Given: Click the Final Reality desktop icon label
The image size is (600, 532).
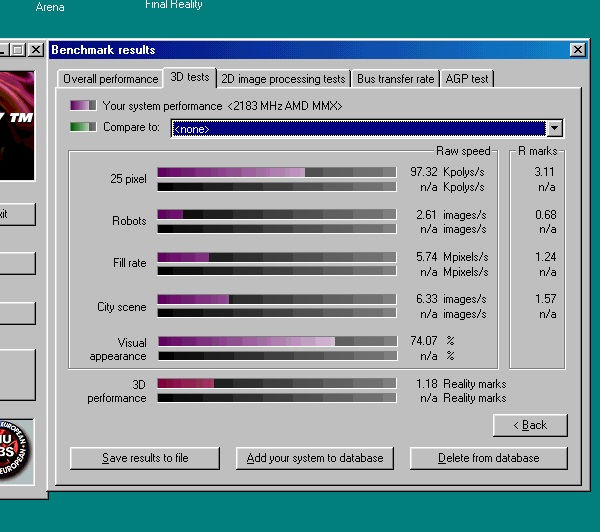Looking at the screenshot, I should pos(174,5).
